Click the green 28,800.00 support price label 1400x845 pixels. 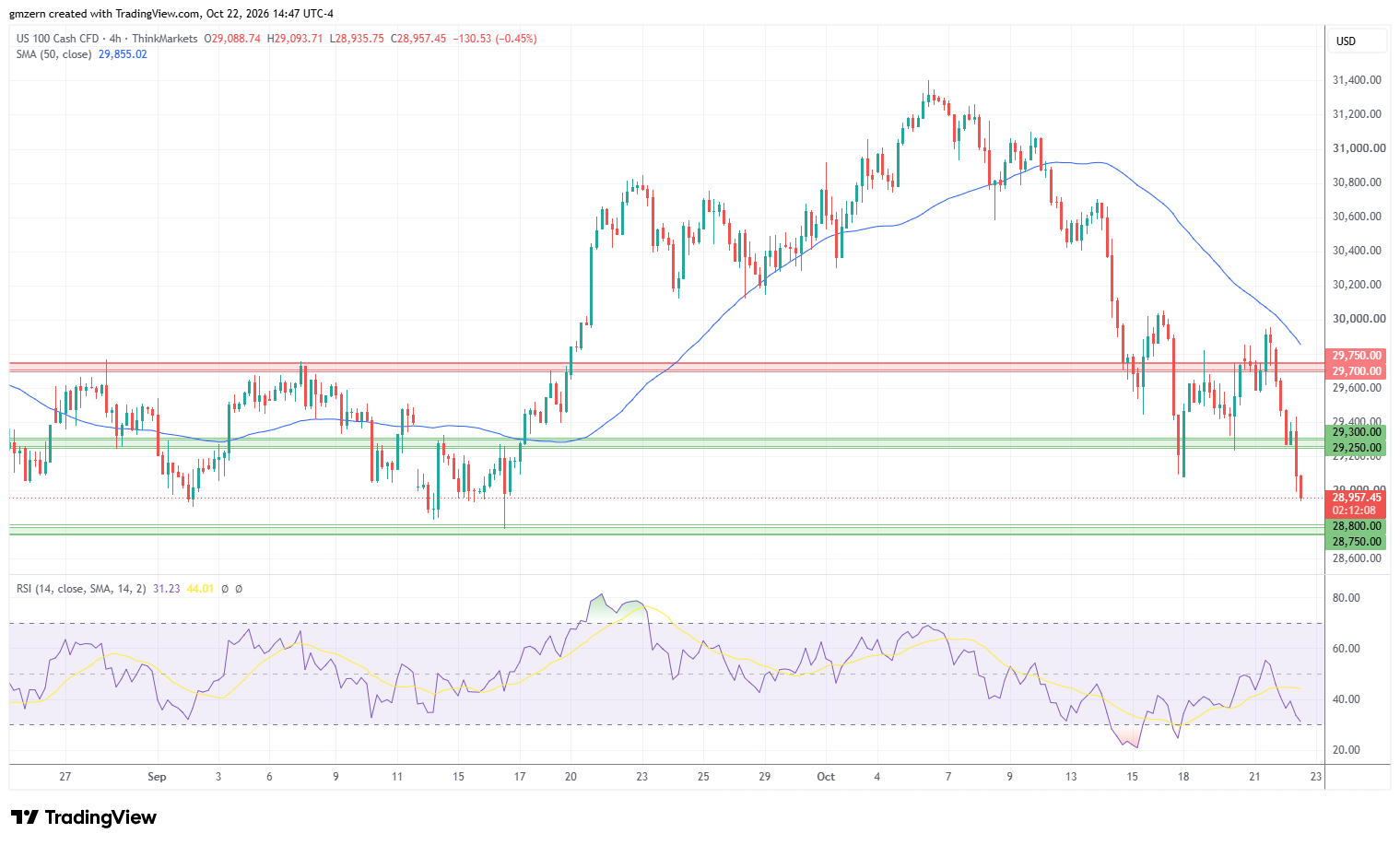coord(1357,526)
